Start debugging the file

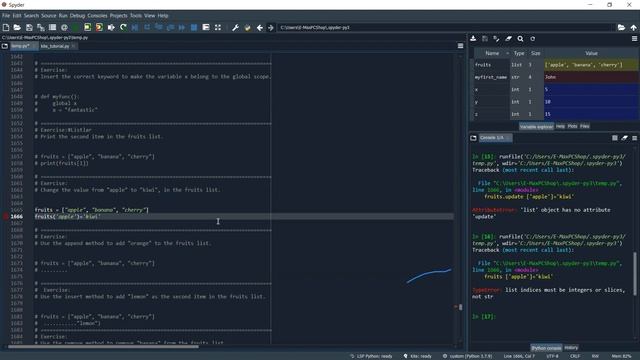point(135,27)
